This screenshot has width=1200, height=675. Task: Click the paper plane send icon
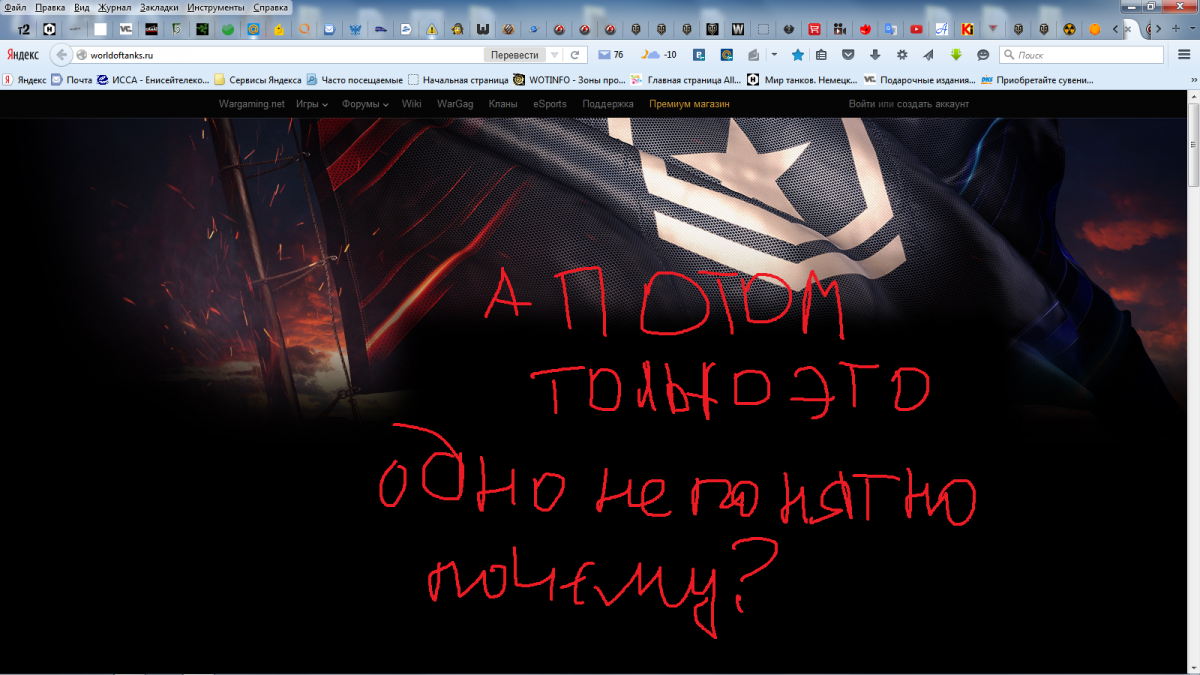(929, 55)
